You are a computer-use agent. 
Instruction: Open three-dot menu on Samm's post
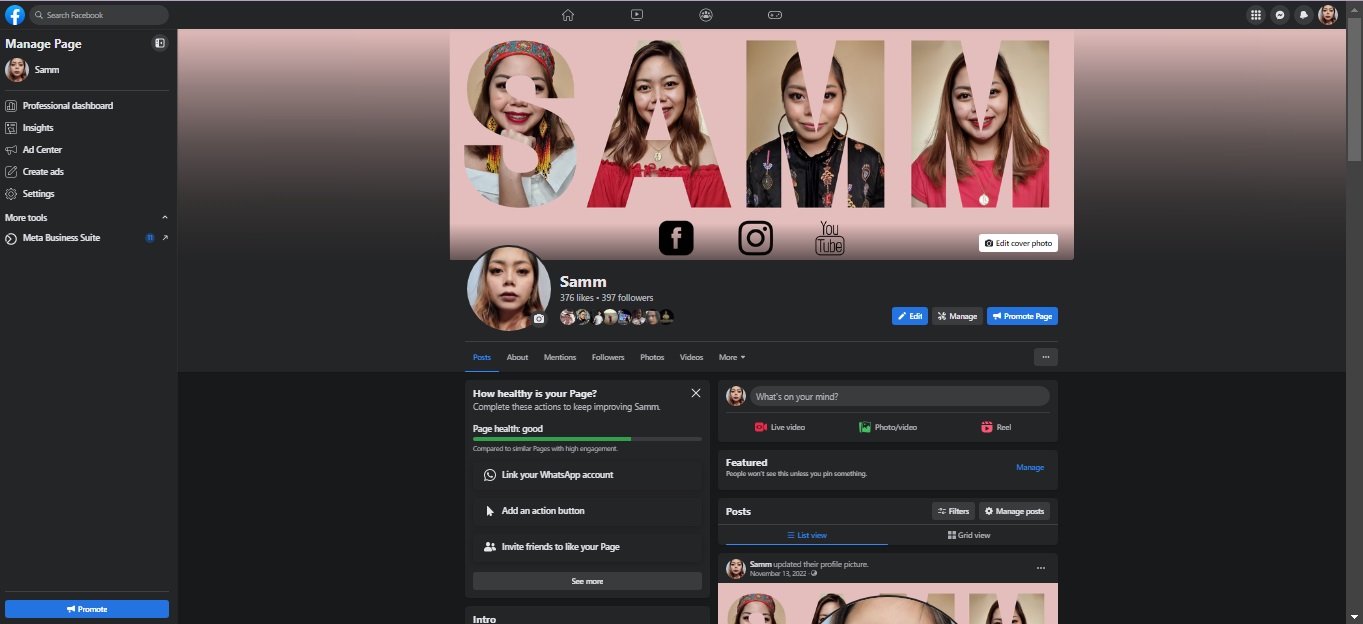[x=1041, y=568]
